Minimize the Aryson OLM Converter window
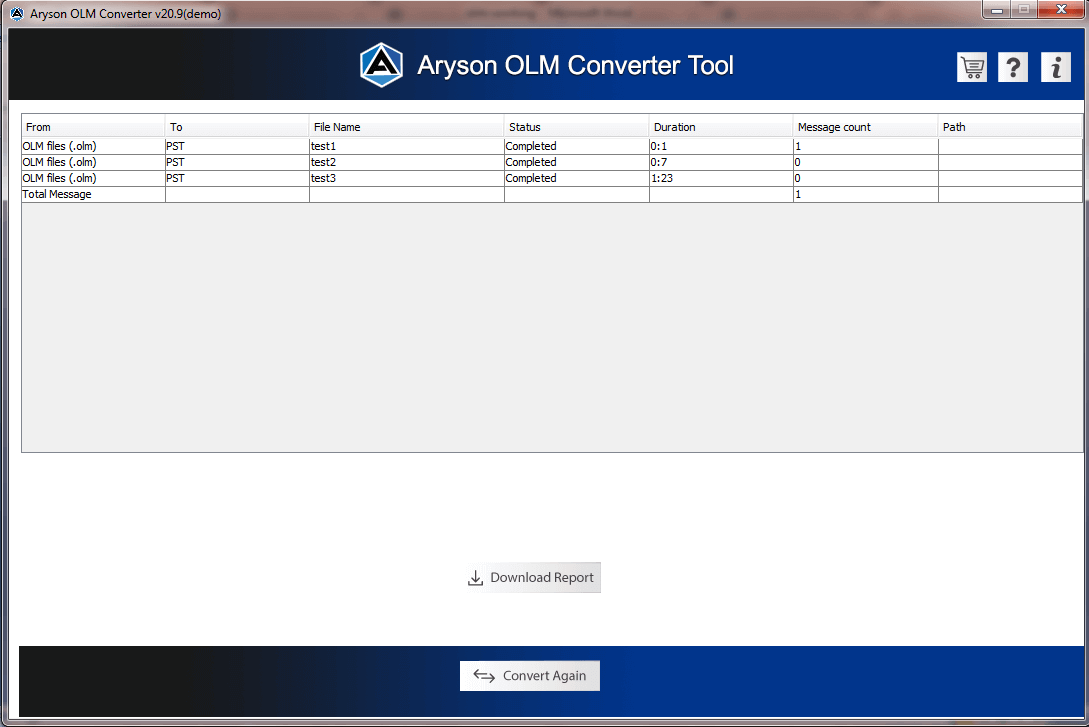1089x727 pixels. point(996,10)
